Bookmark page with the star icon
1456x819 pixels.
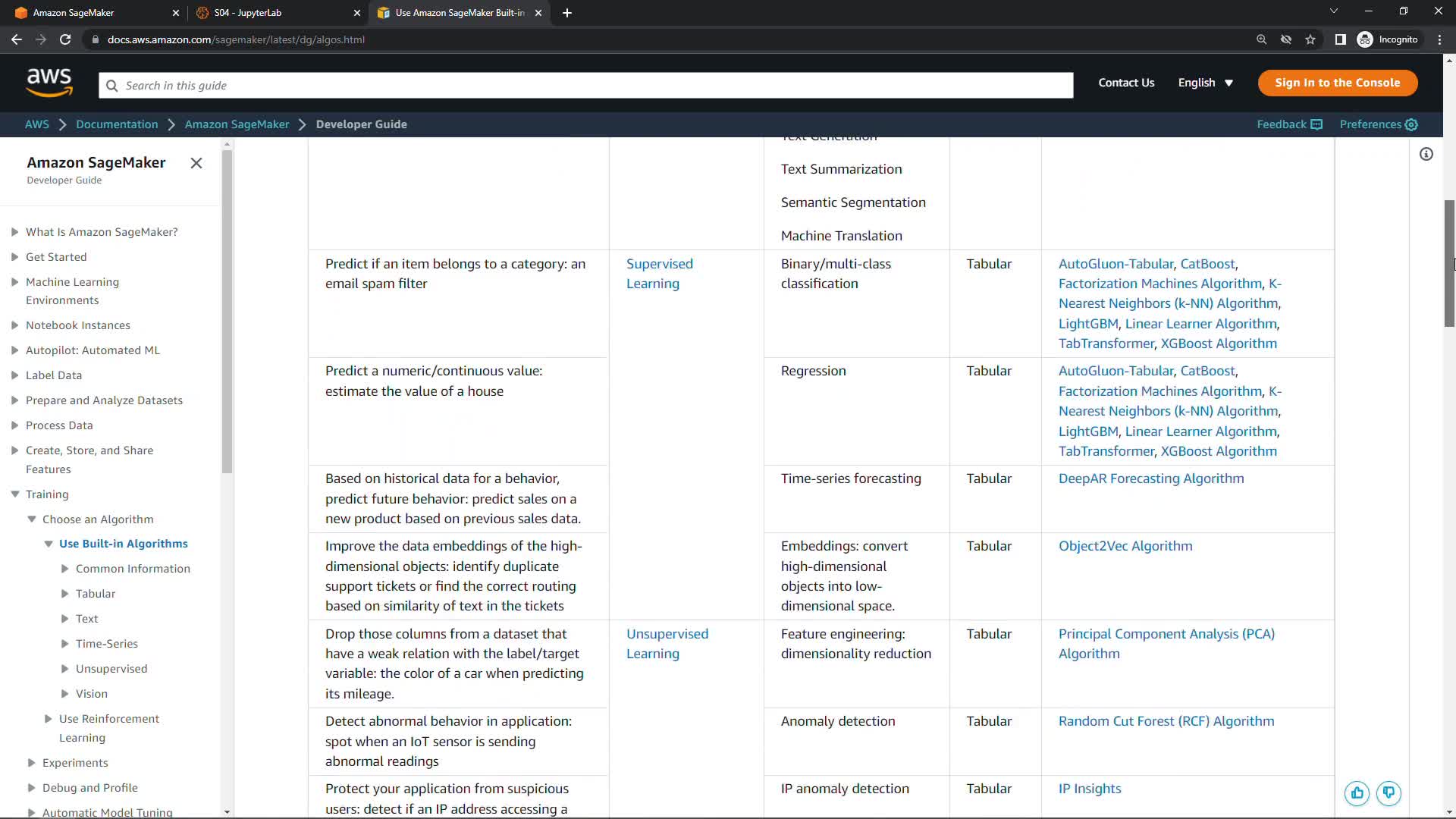point(1310,39)
